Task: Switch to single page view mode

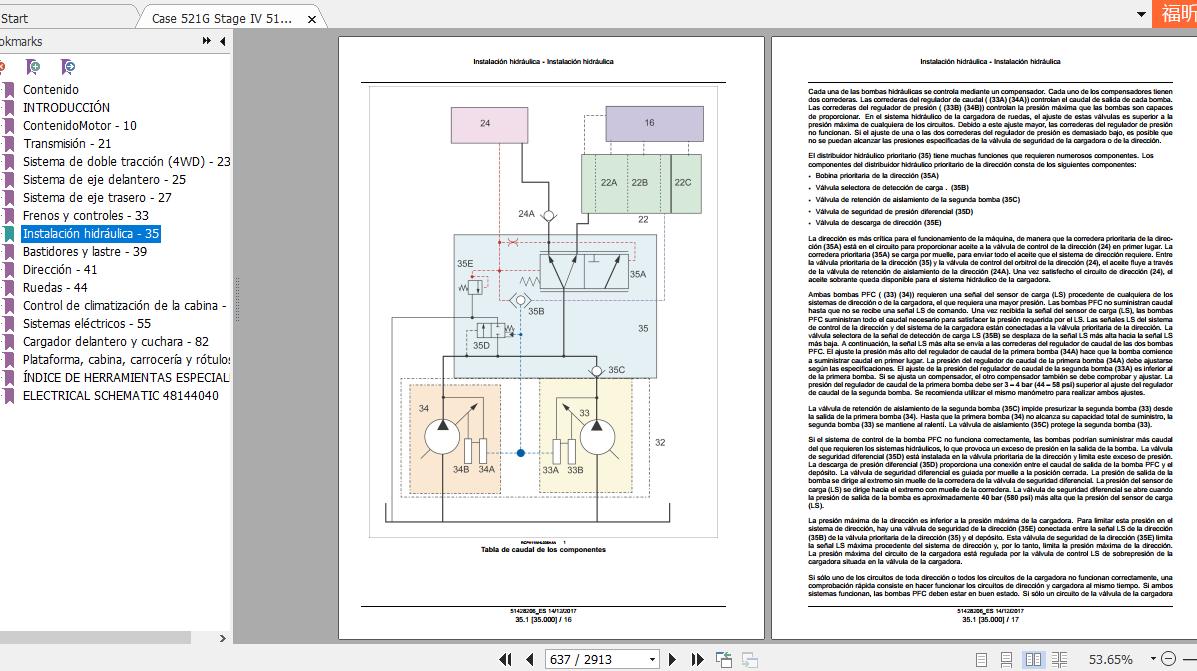Action: (981, 659)
